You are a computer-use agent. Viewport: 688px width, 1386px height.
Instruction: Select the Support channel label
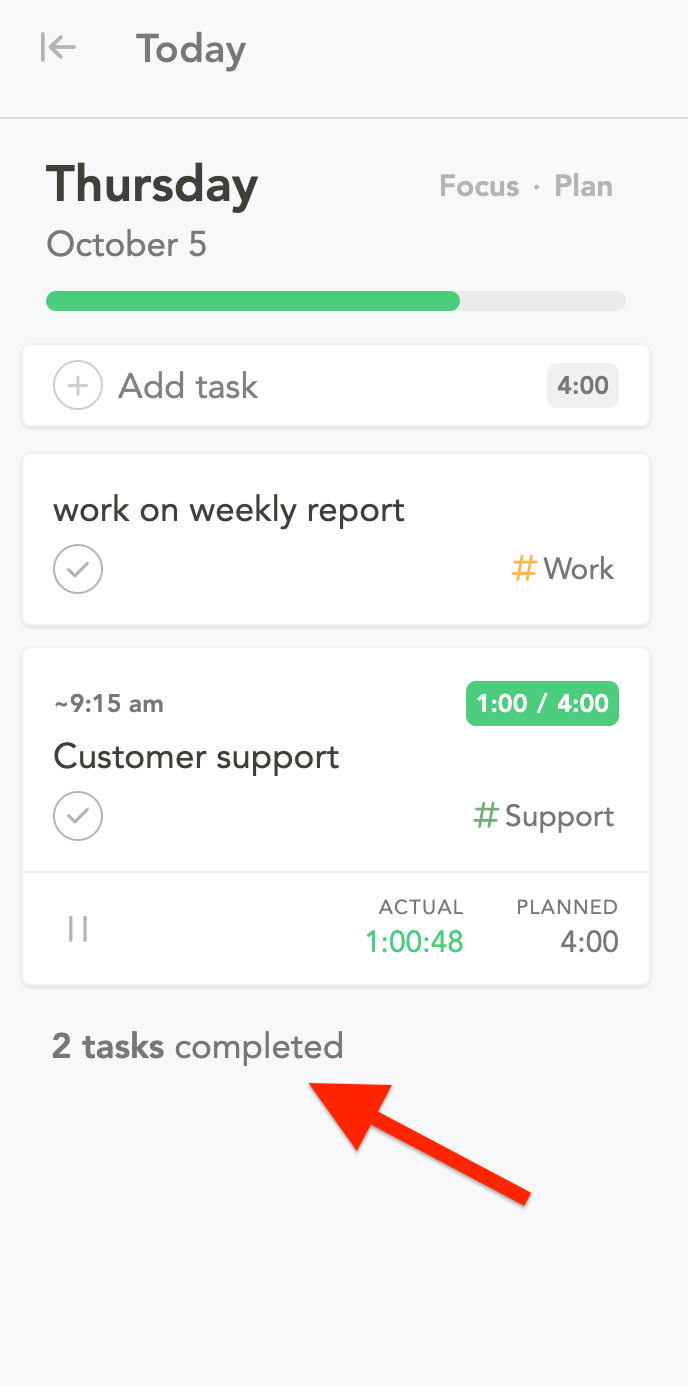(560, 817)
